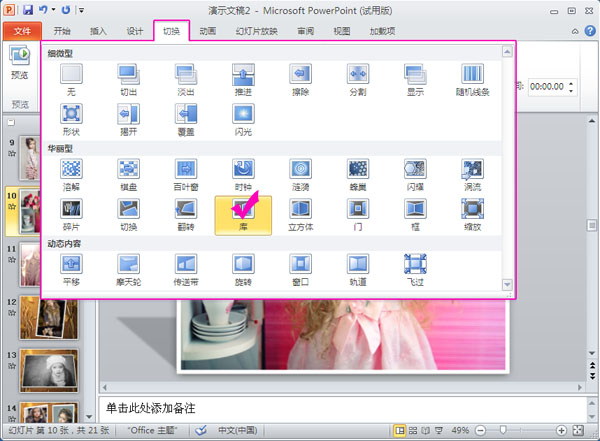Screen dimensions: 600x441
Task: Choose the 随机线条 (Random bars) transition
Action: coord(472,80)
